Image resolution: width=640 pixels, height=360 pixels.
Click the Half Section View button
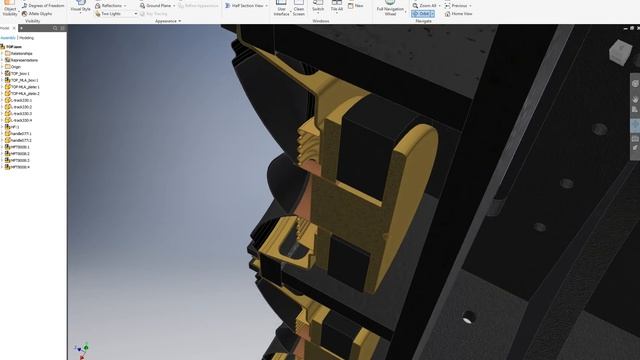click(244, 6)
